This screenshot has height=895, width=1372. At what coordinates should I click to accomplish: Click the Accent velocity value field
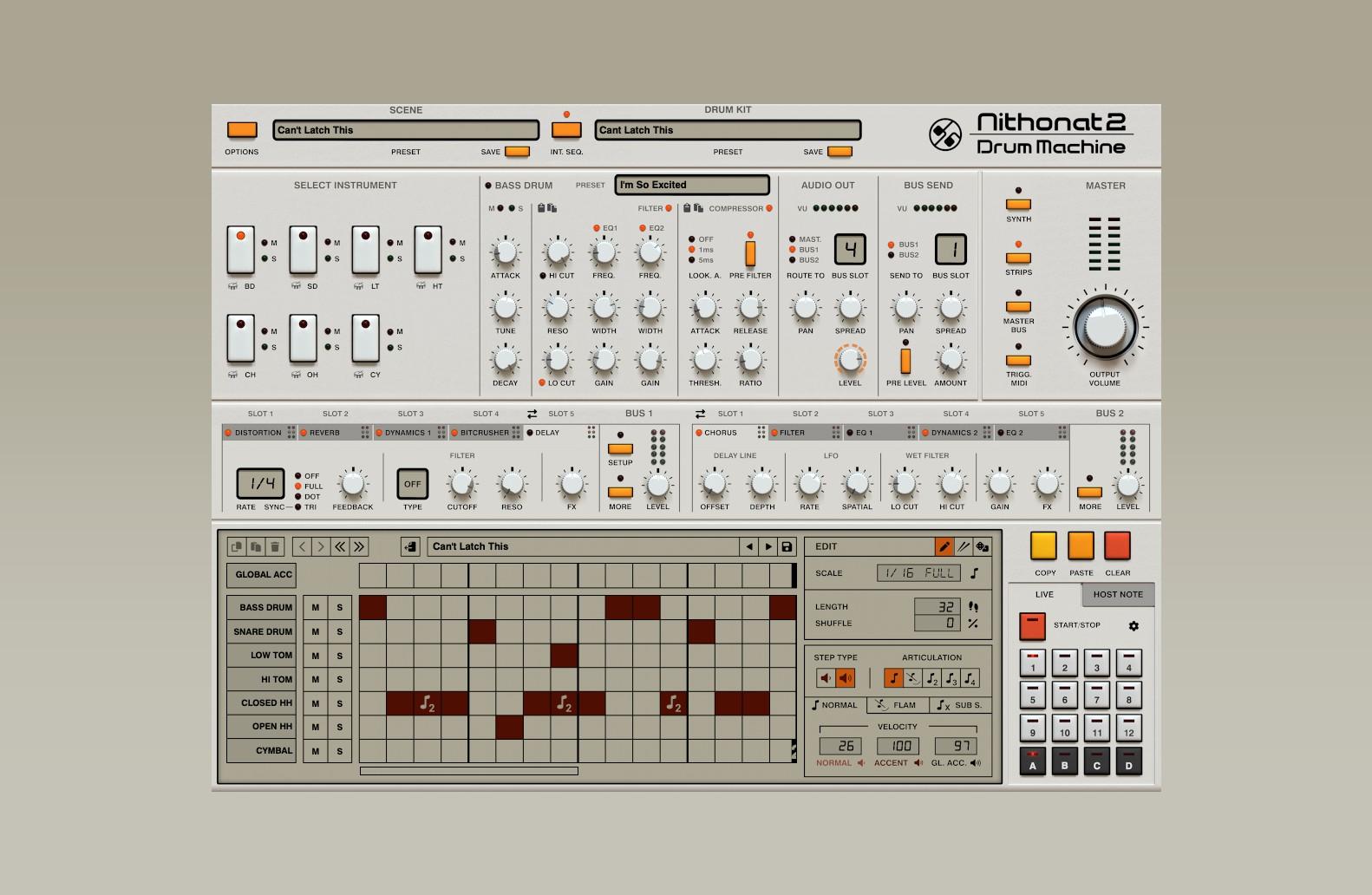click(x=898, y=746)
